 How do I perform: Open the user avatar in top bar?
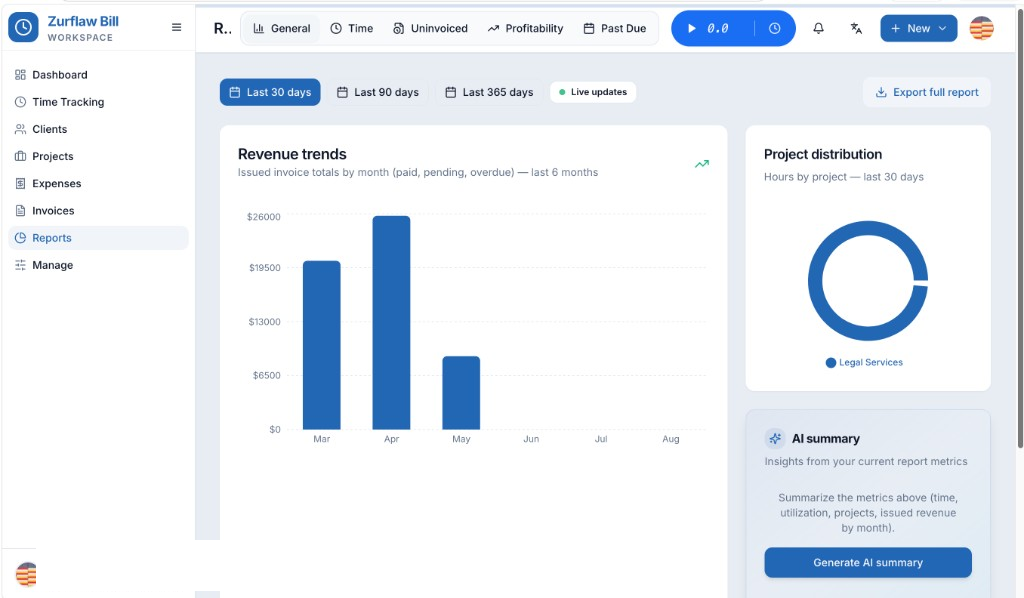click(982, 28)
